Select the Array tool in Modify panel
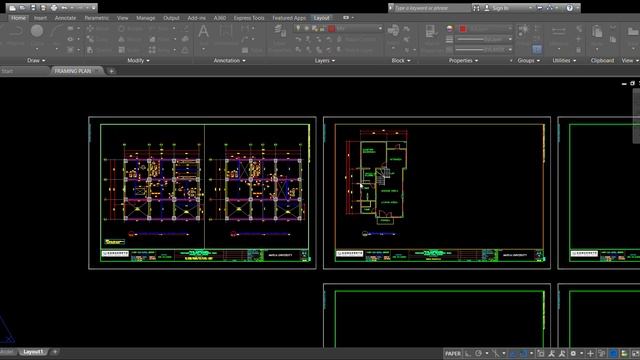Viewport: 640px width, 360px height. (152, 50)
